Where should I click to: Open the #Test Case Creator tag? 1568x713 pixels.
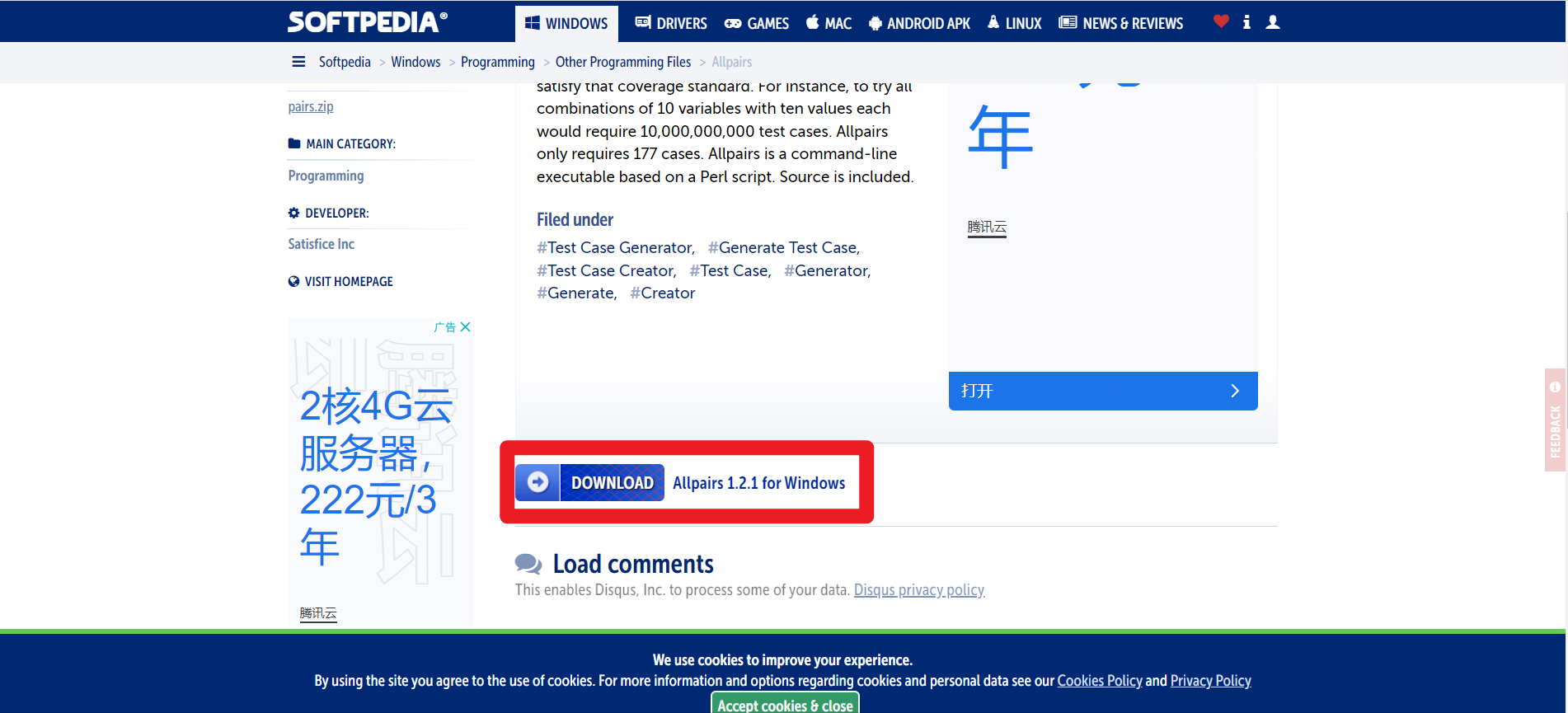tap(607, 270)
